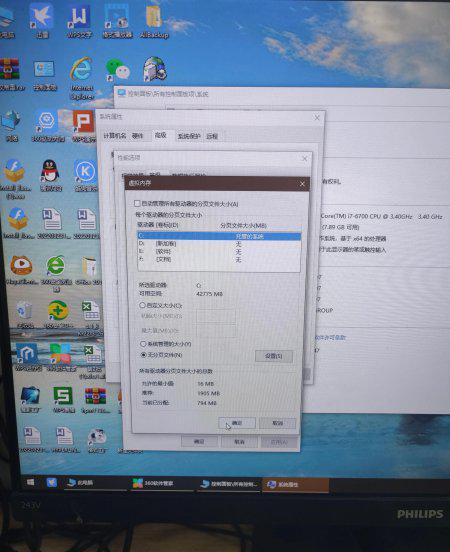
Task: Click the maximum size input field
Action: pos(215,330)
